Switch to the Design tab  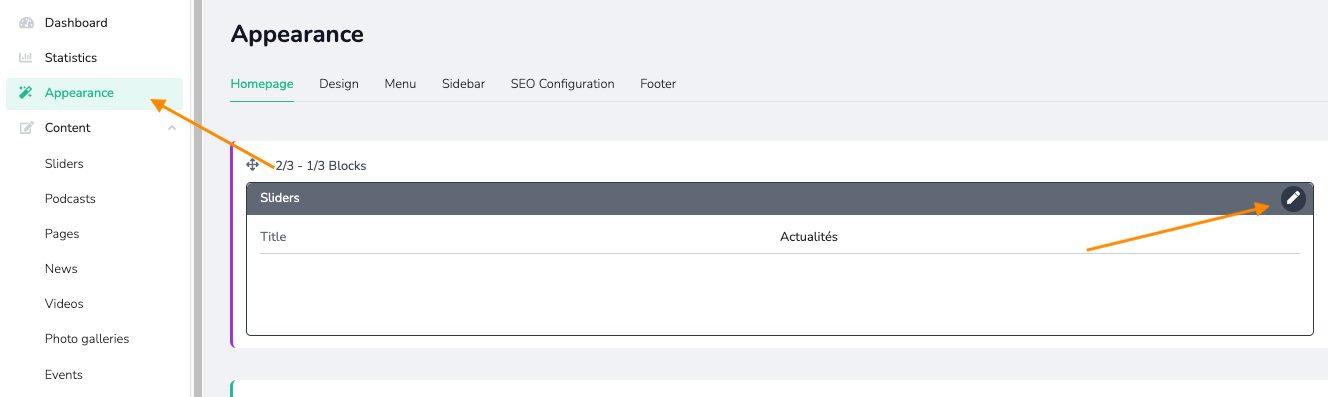coord(339,84)
